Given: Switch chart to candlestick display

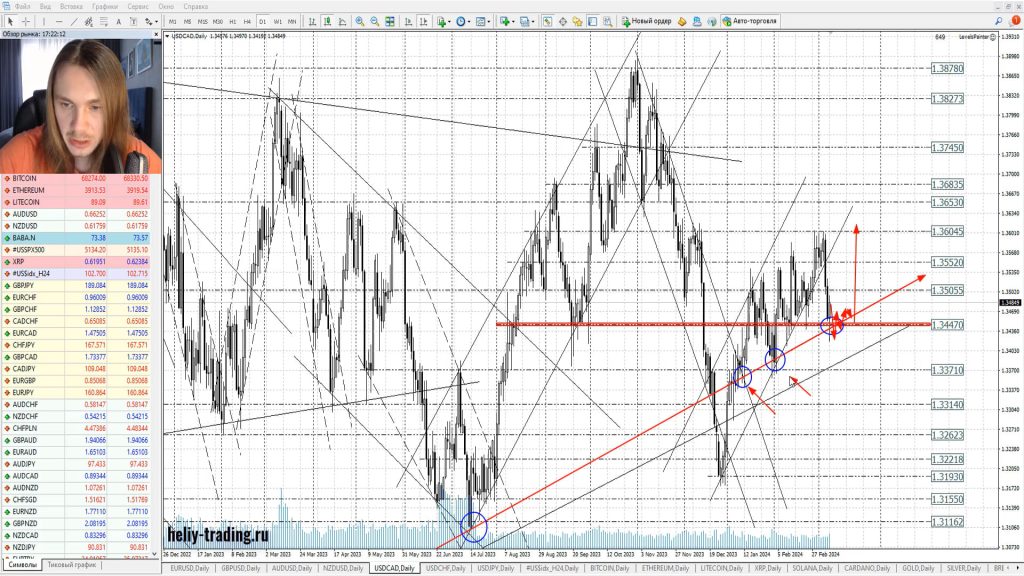Looking at the screenshot, I should pos(329,21).
